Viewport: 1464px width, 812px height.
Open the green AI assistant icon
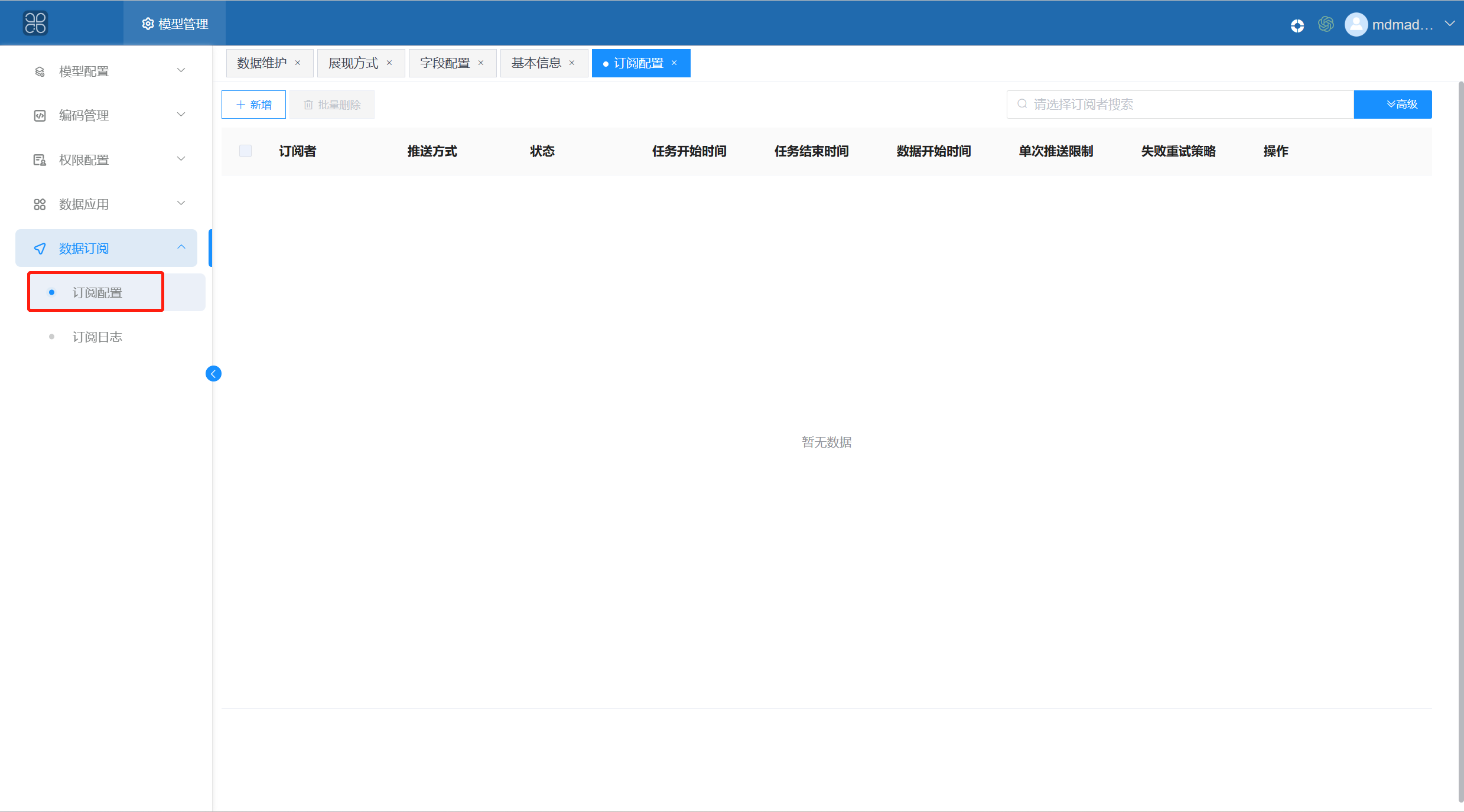pos(1326,24)
